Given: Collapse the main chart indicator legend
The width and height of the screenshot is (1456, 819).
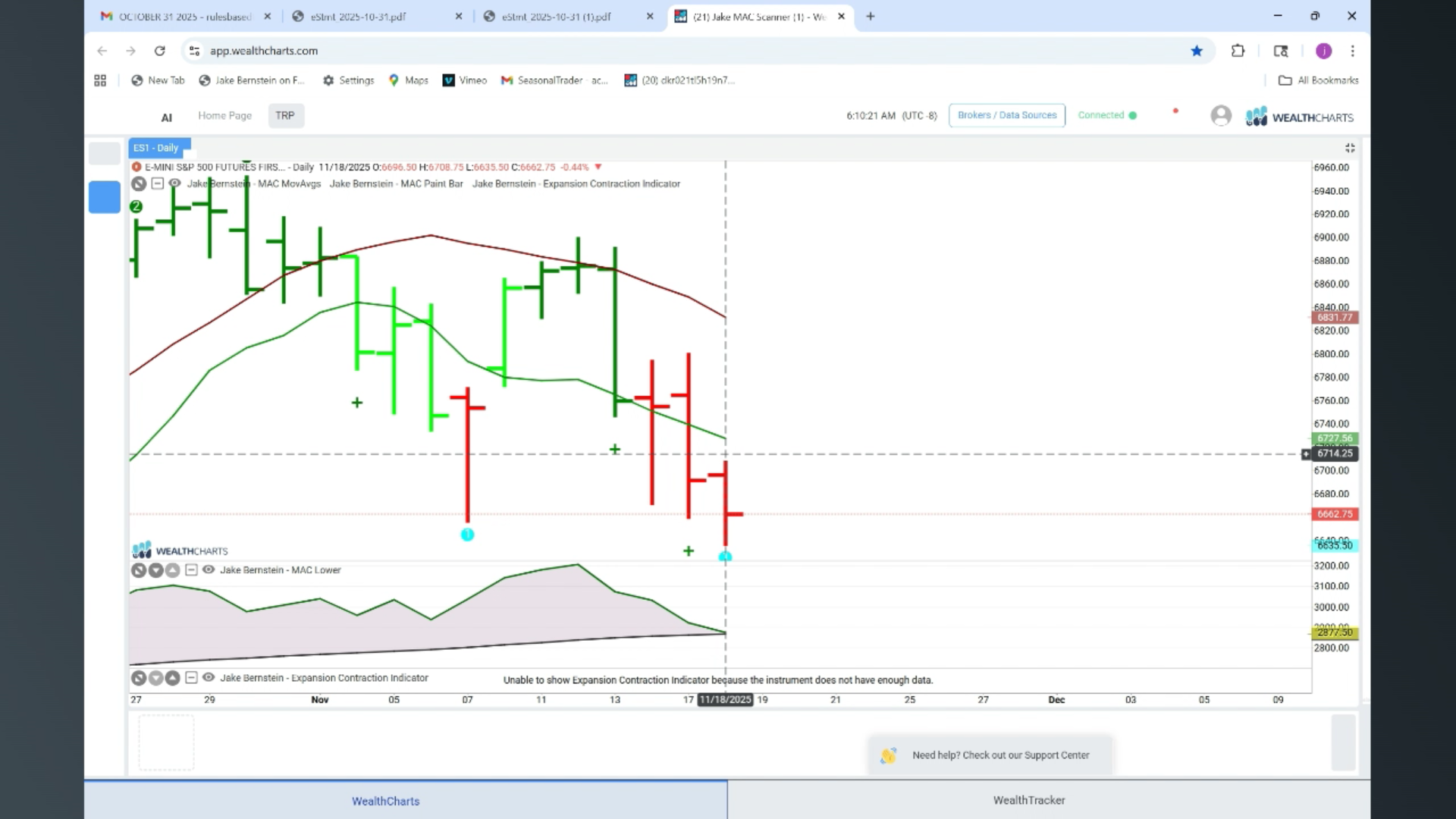Looking at the screenshot, I should click(x=157, y=184).
